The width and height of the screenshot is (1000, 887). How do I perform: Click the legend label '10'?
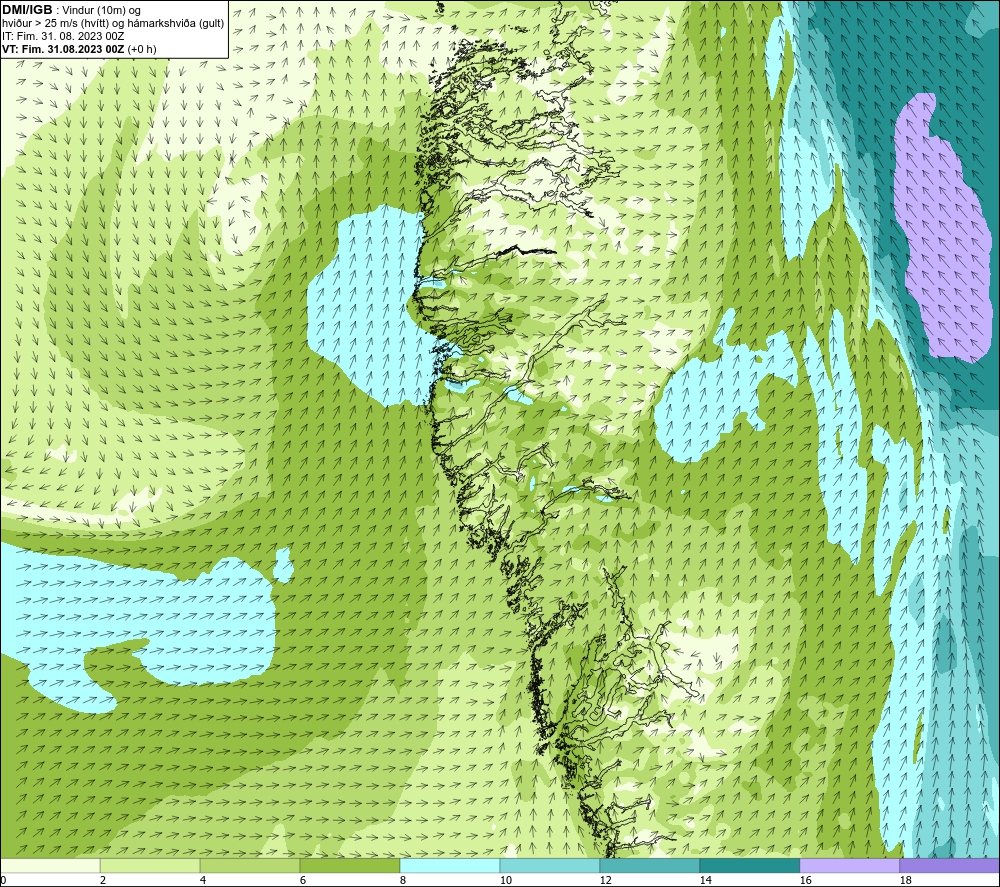[x=505, y=881]
